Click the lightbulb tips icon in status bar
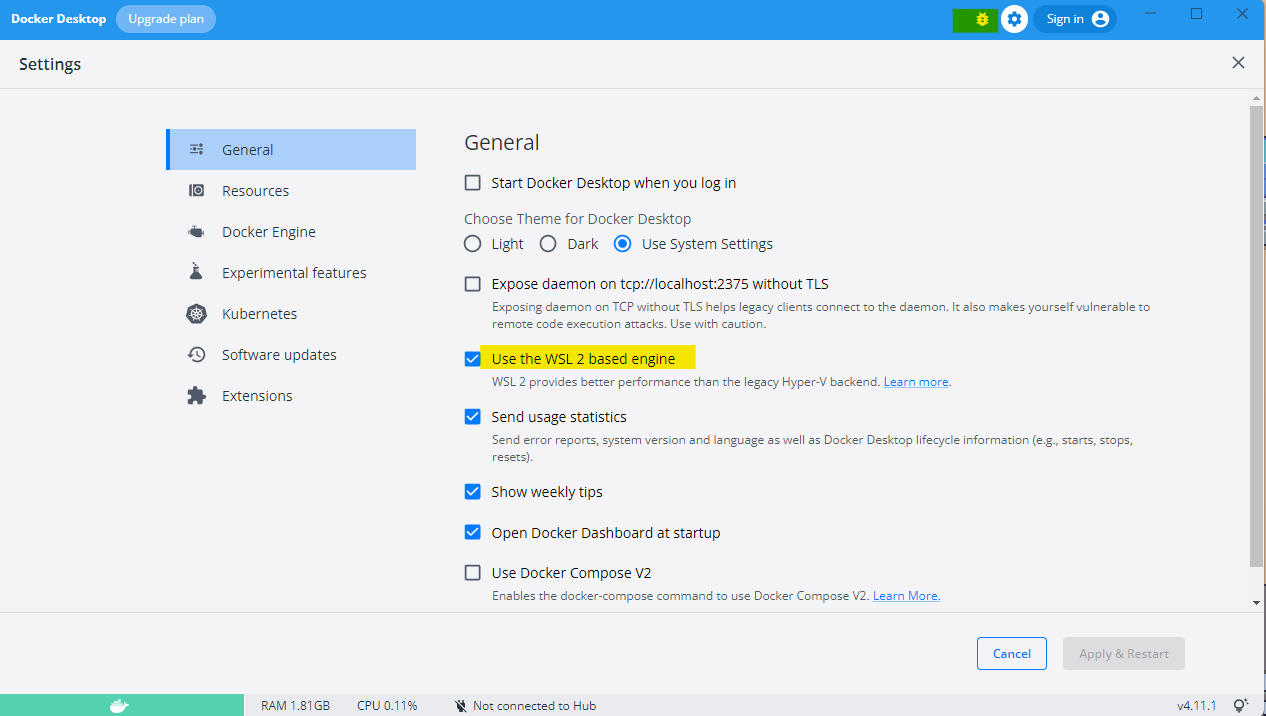 coord(1241,706)
